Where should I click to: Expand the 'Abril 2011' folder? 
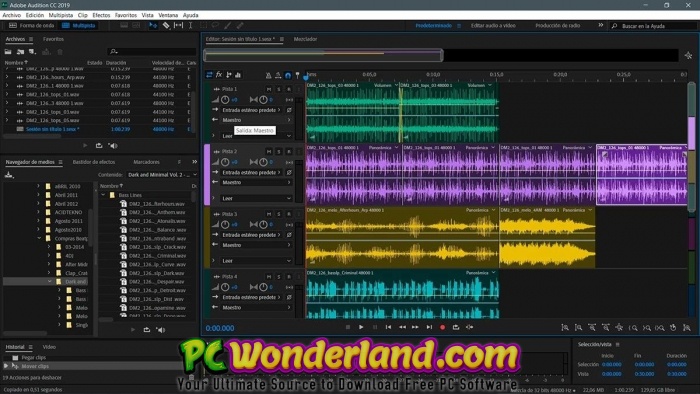pos(38,195)
